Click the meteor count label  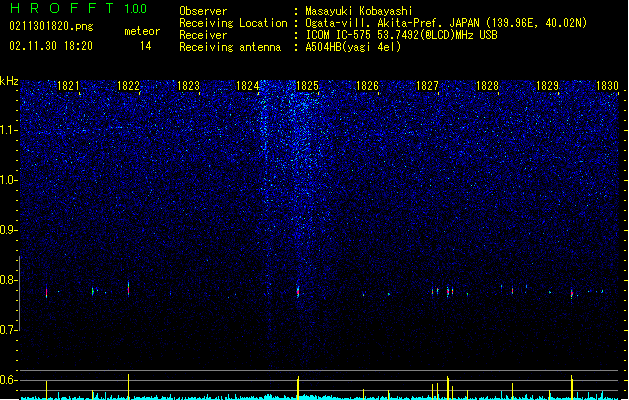click(142, 31)
